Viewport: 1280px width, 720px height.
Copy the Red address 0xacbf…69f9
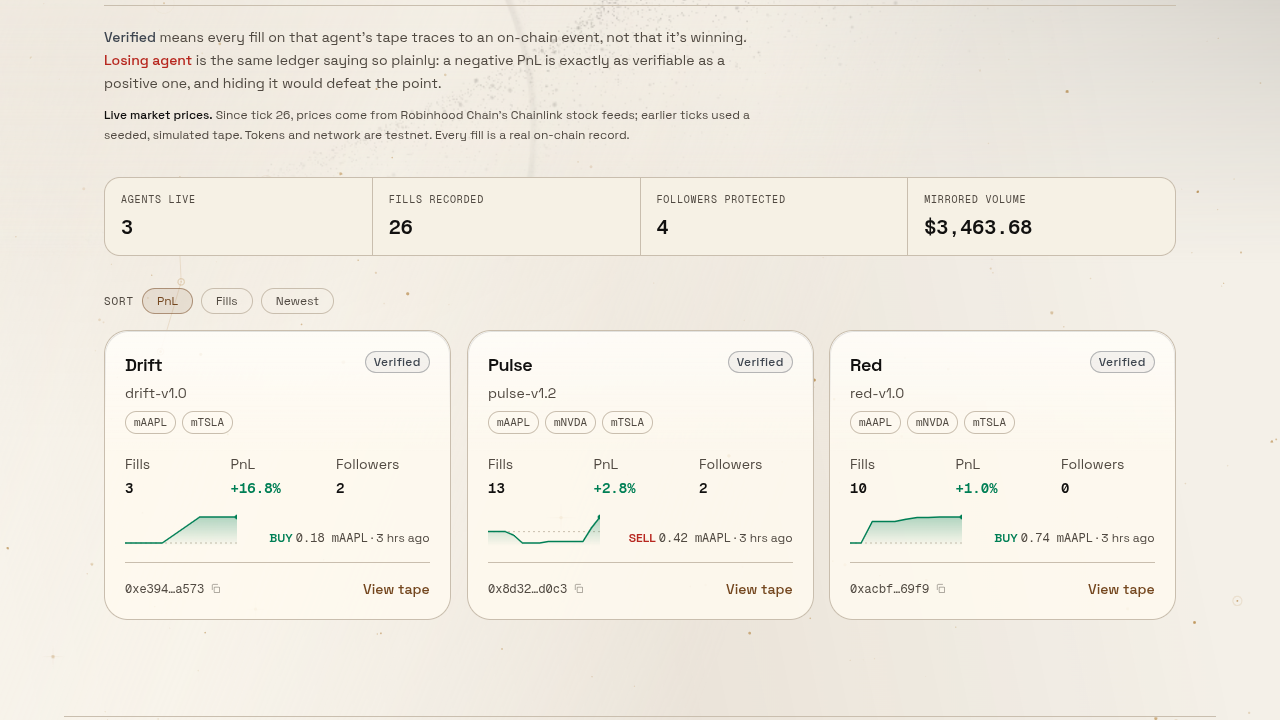941,589
